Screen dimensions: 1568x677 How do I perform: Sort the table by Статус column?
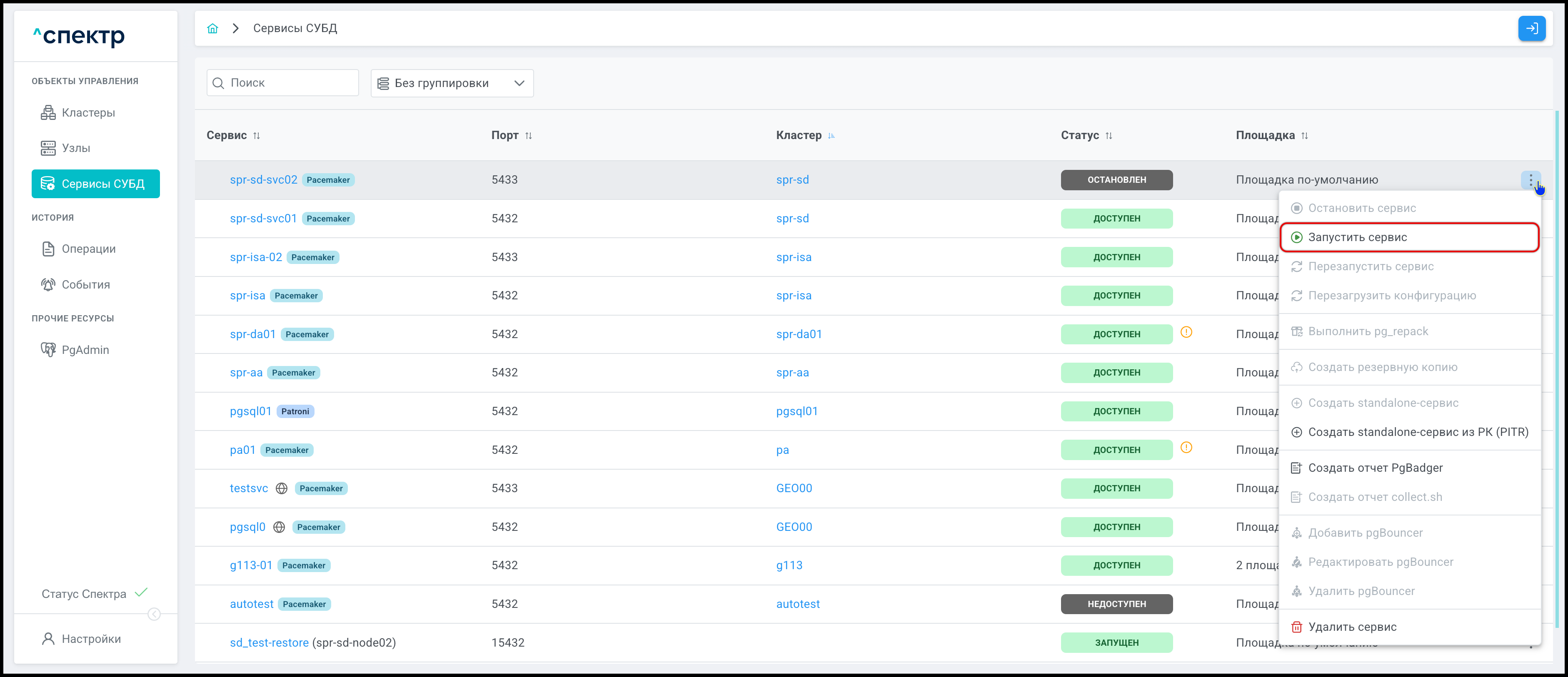click(x=1109, y=136)
